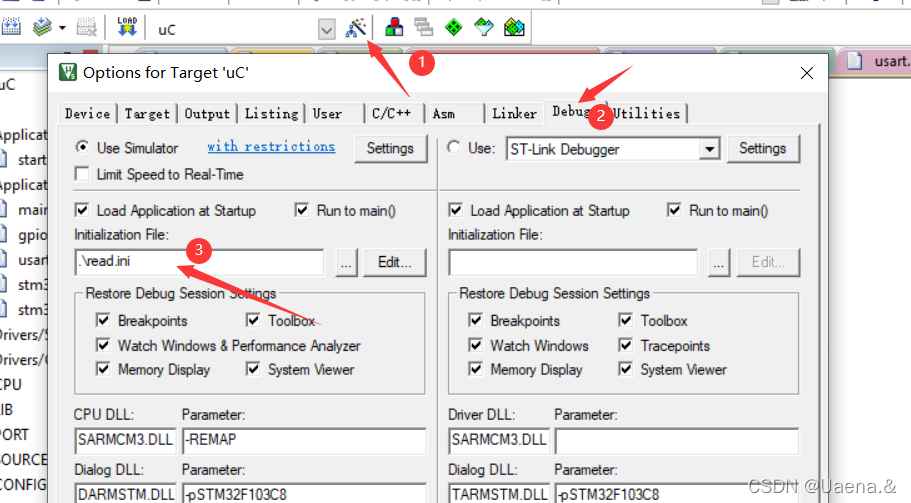Uncheck simulator Toolbox restore option
Image resolution: width=911 pixels, height=503 pixels.
253,320
